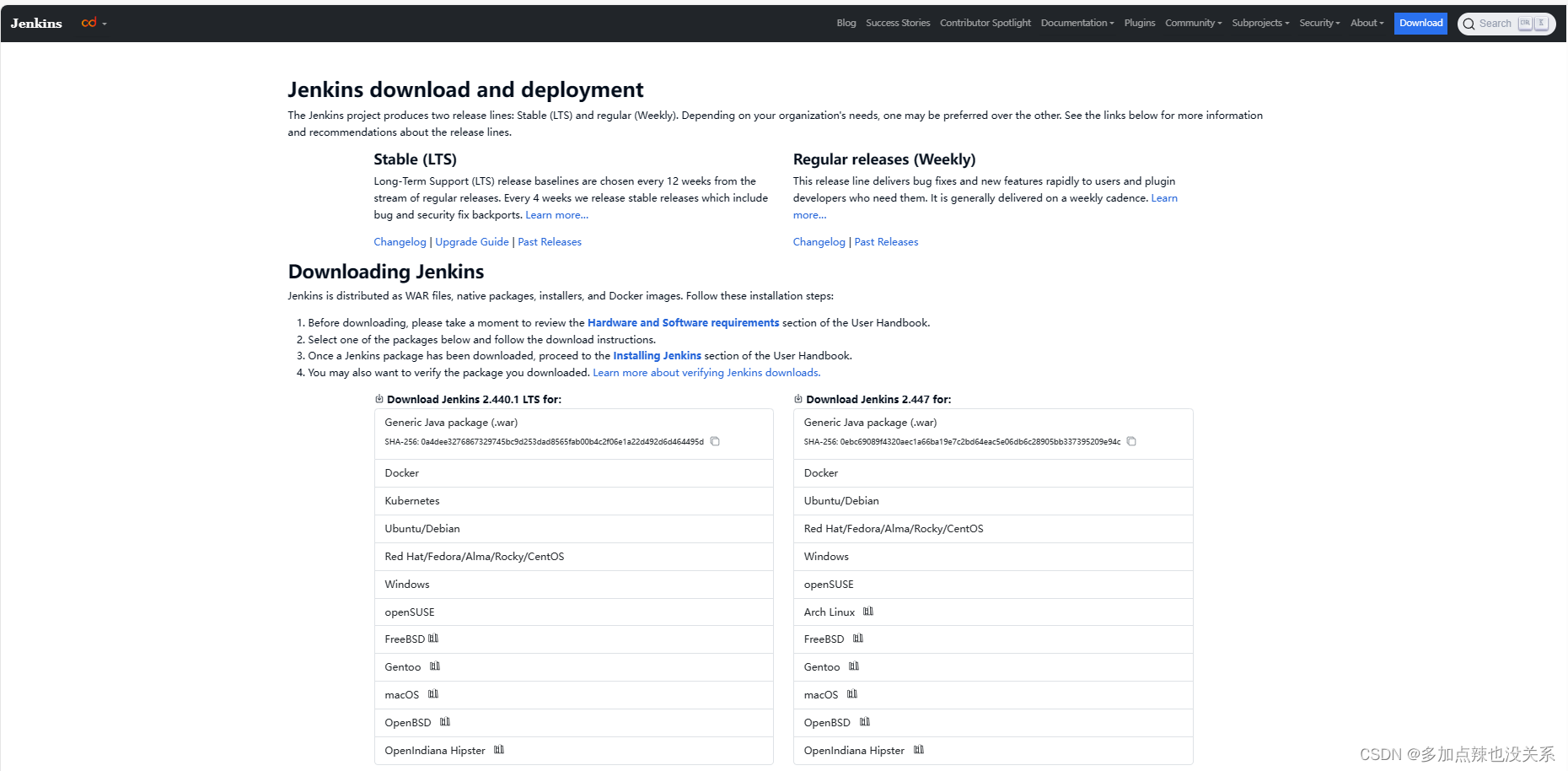Copy the LTS war SHA-256 checksum

[715, 441]
